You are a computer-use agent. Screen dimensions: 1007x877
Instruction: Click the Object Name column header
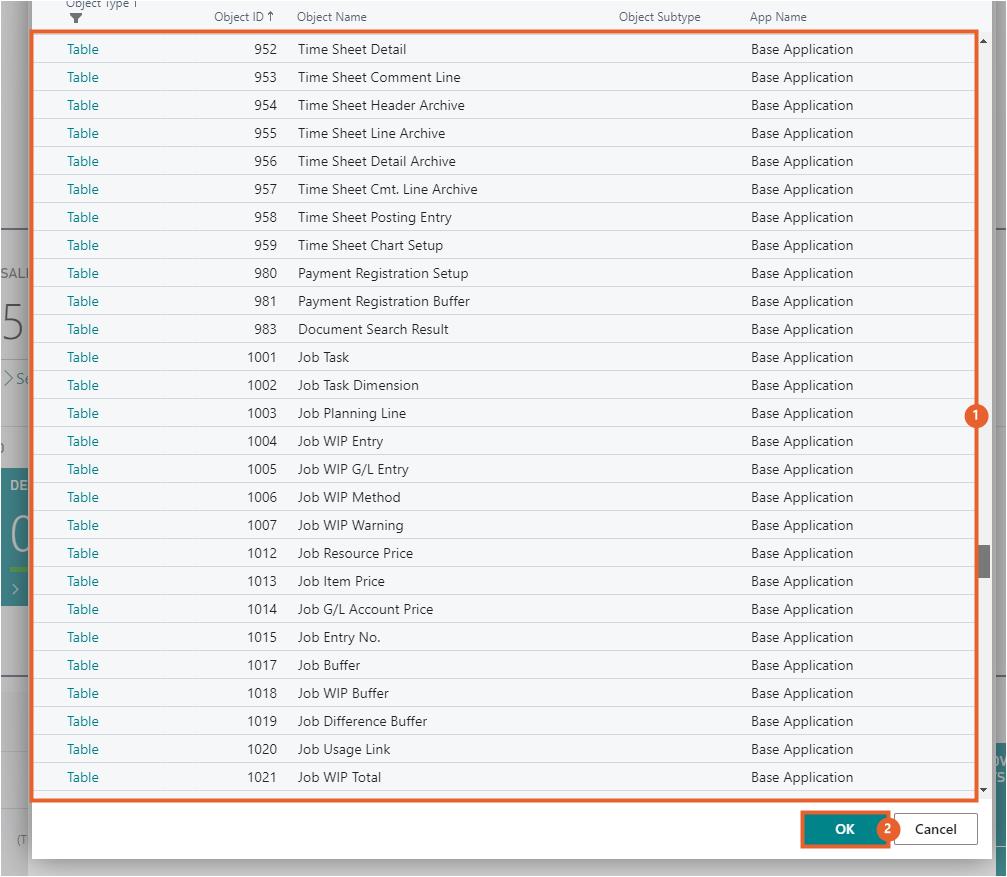(332, 17)
